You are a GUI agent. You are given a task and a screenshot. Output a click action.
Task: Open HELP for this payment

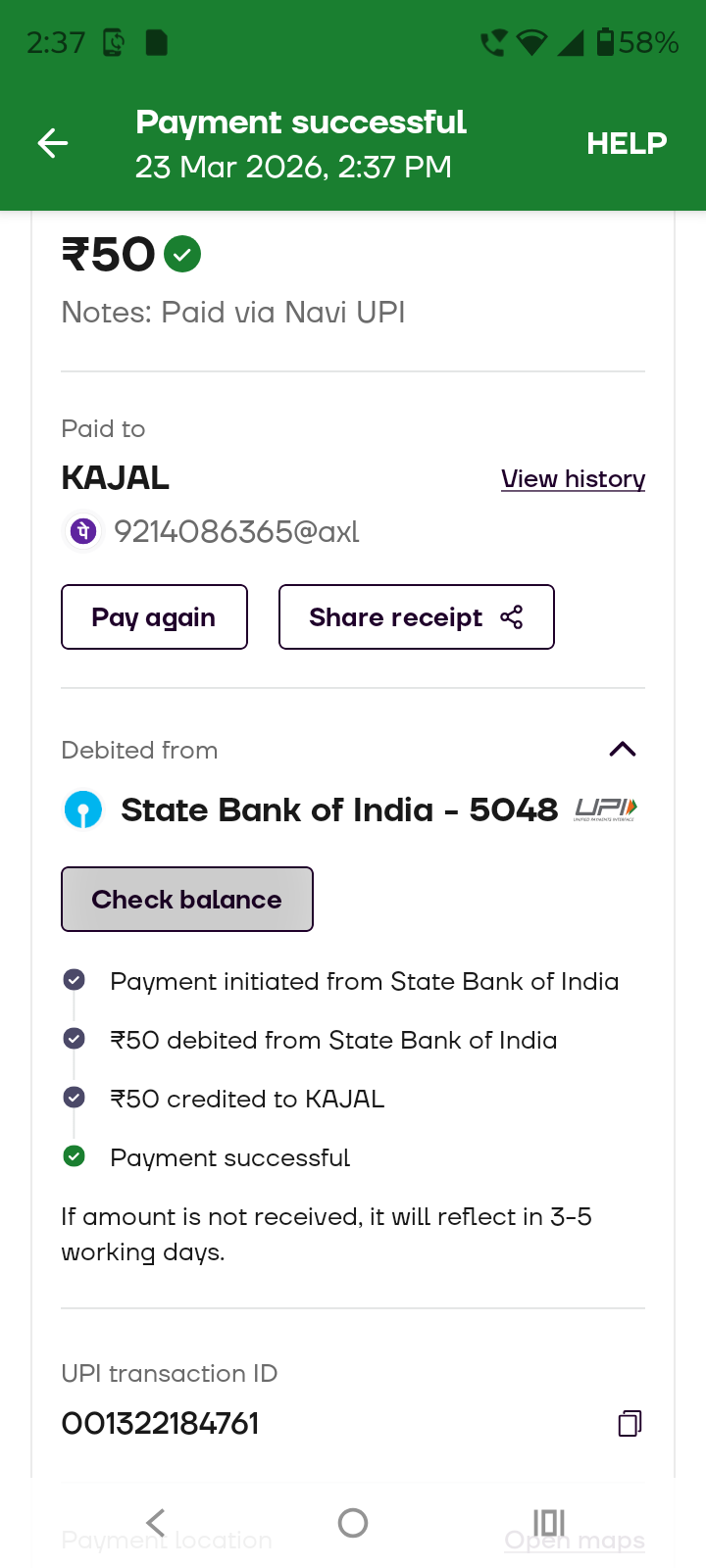coord(627,144)
